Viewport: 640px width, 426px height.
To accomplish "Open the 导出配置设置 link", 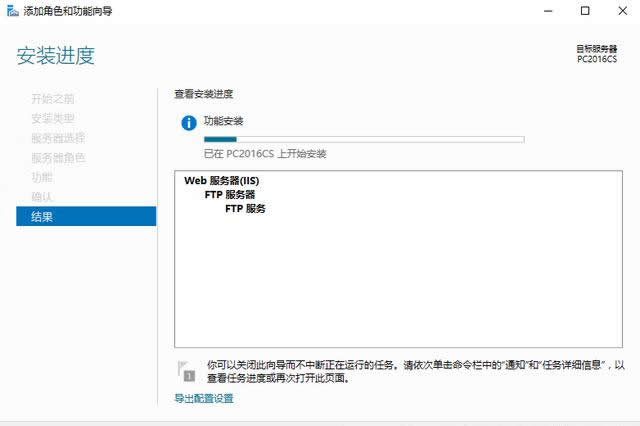I will pos(204,398).
